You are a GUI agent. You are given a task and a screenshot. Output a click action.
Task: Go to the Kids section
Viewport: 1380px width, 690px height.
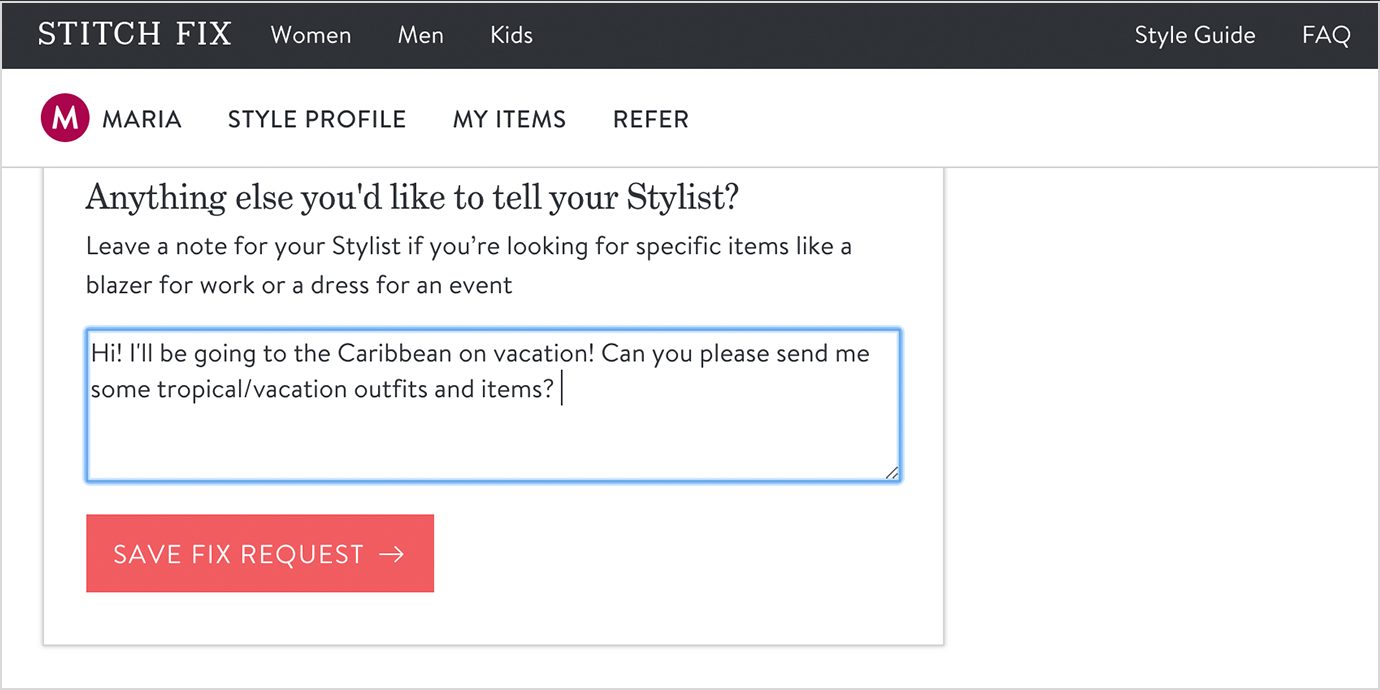coord(511,35)
